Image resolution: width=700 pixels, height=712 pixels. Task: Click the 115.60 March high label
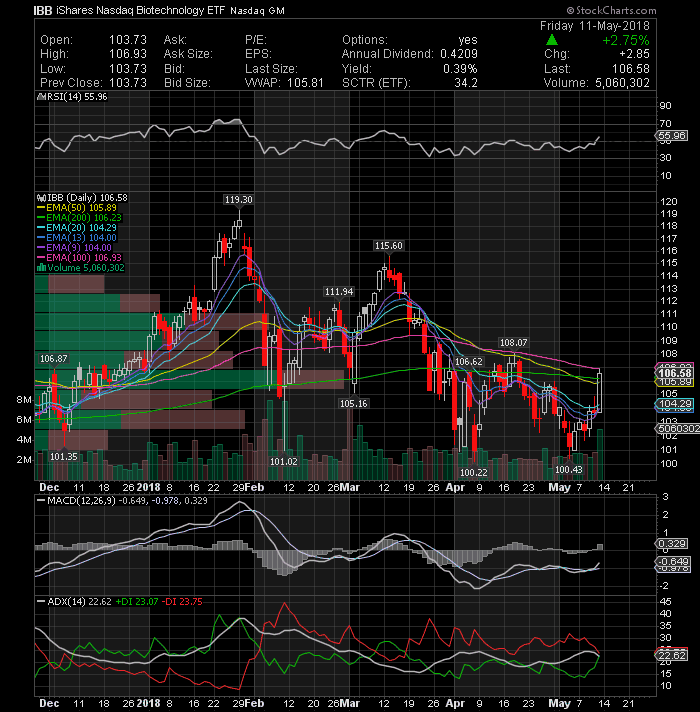click(x=389, y=246)
